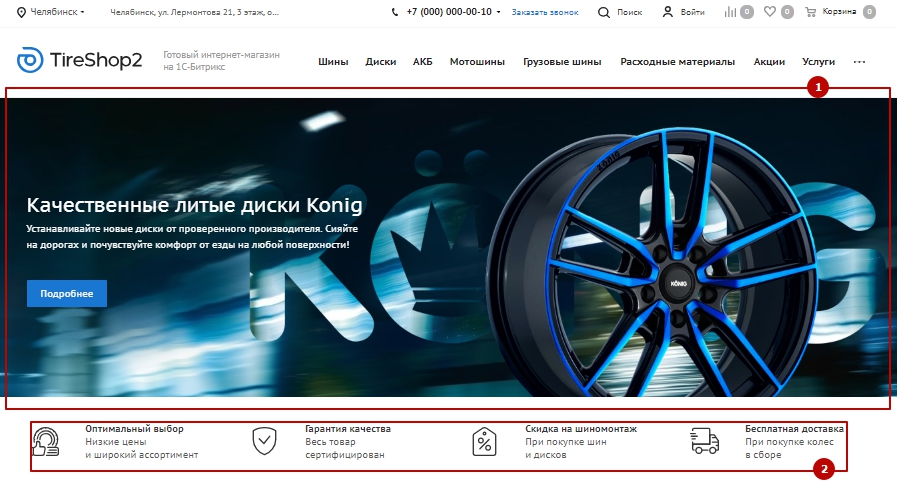Click the percent discount tag icon

tap(484, 442)
